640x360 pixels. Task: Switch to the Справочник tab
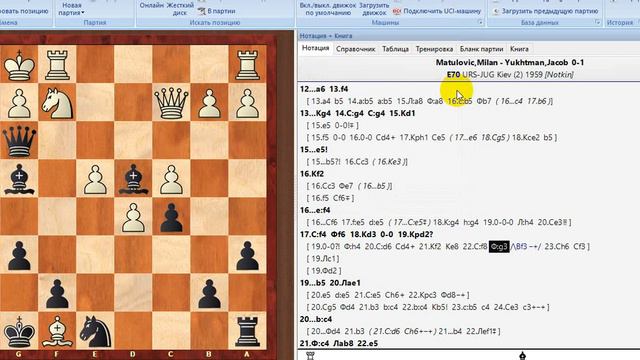356,49
